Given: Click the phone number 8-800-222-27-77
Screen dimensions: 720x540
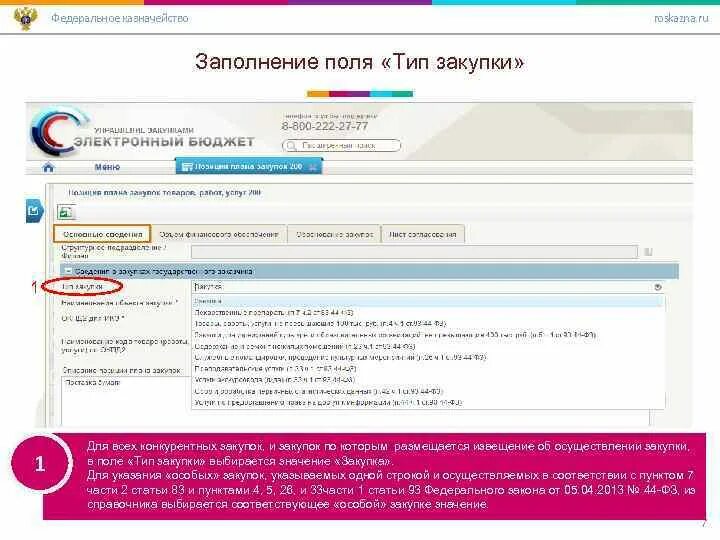Looking at the screenshot, I should (x=325, y=126).
